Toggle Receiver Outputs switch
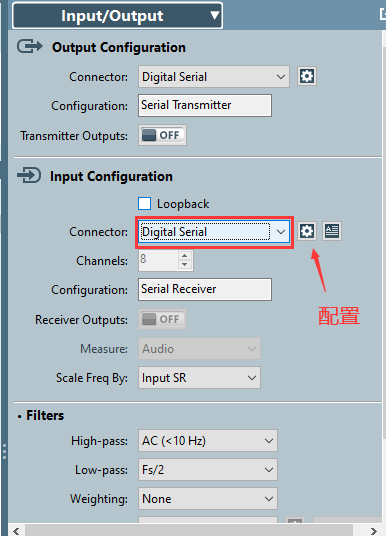 [x=162, y=319]
